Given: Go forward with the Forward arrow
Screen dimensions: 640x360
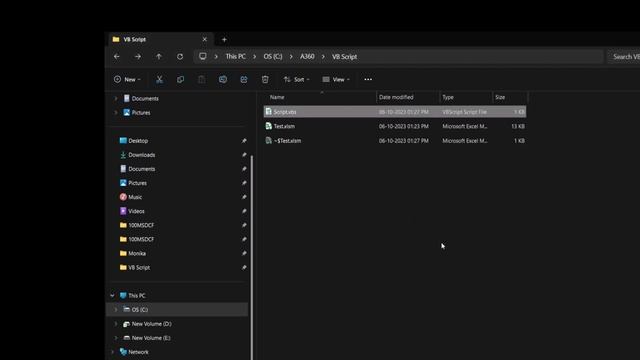Looking at the screenshot, I should click(138, 57).
